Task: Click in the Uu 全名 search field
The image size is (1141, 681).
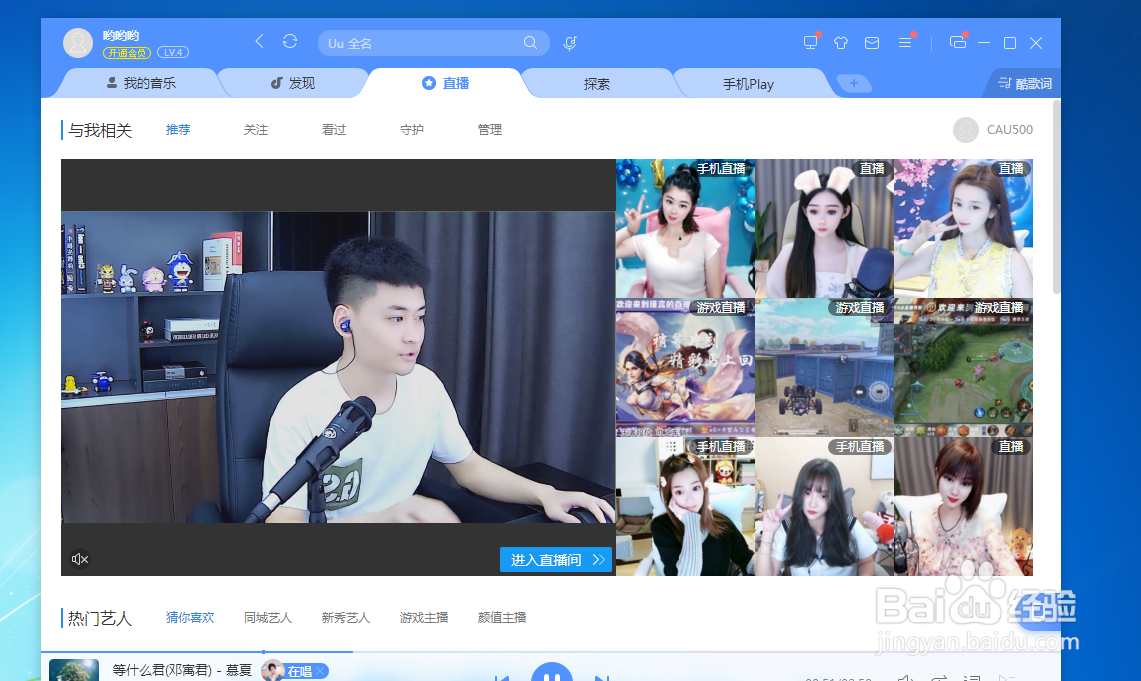Action: click(x=422, y=43)
